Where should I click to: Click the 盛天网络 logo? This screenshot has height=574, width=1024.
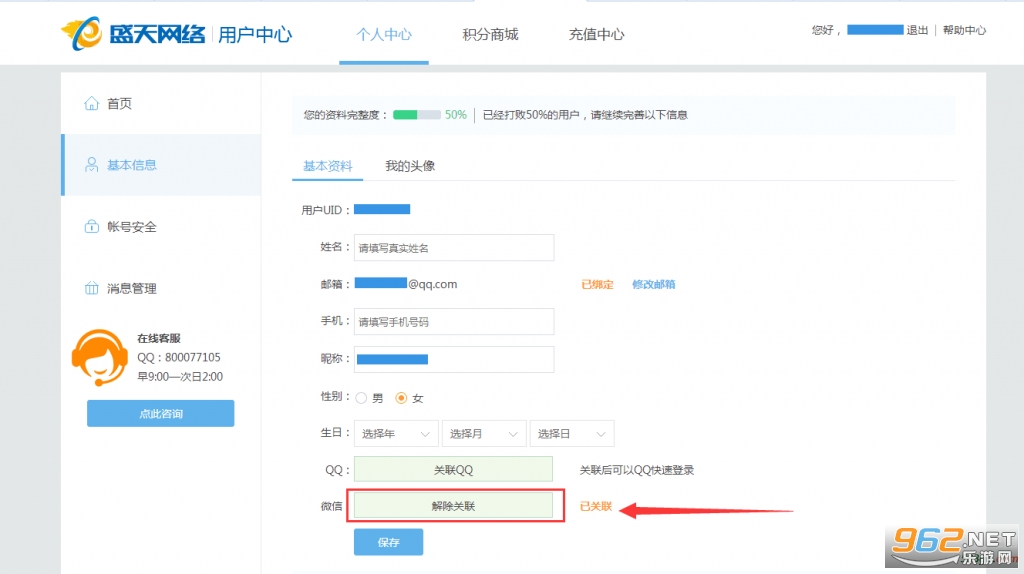click(x=134, y=34)
